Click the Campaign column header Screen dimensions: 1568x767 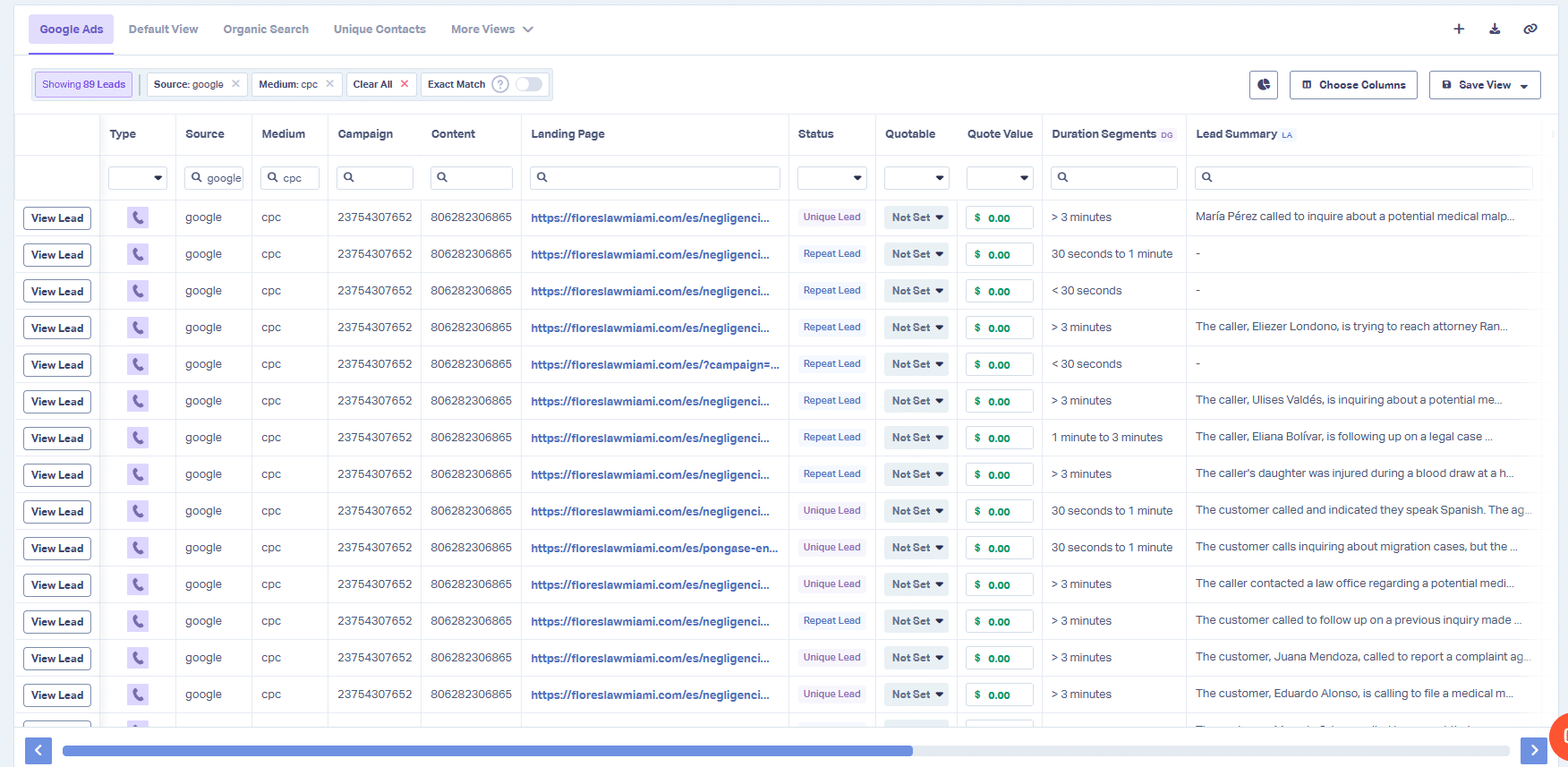pos(365,134)
